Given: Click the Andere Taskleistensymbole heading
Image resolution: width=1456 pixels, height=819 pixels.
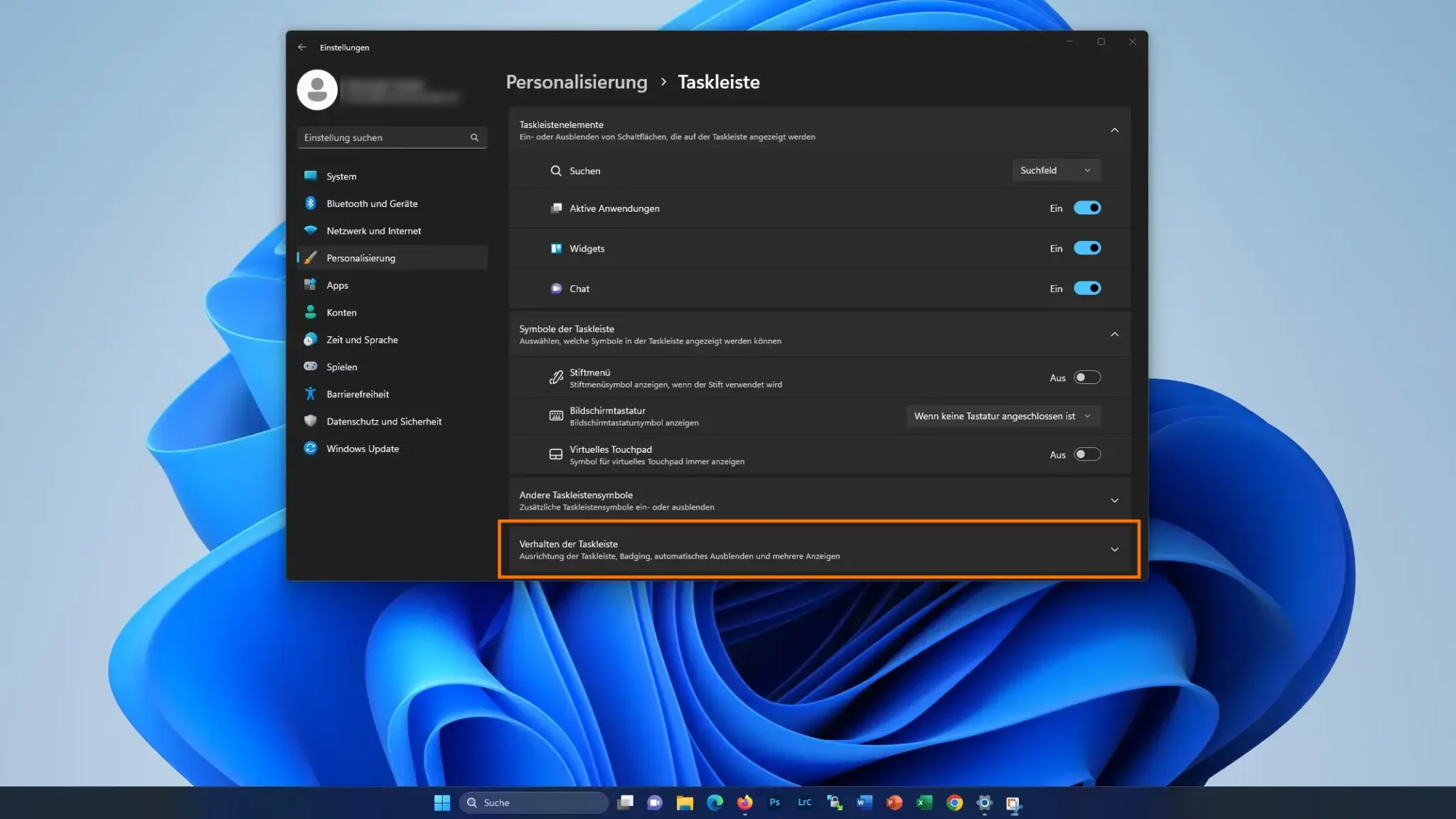Looking at the screenshot, I should pyautogui.click(x=576, y=495).
